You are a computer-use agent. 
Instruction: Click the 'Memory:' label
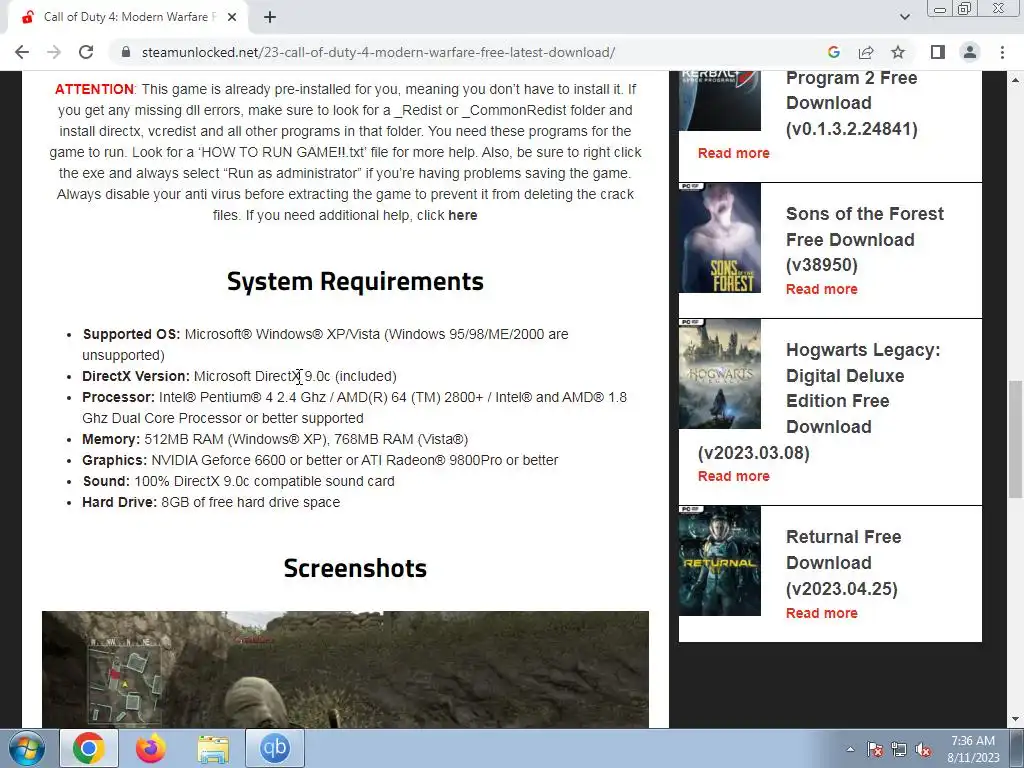[111, 440]
